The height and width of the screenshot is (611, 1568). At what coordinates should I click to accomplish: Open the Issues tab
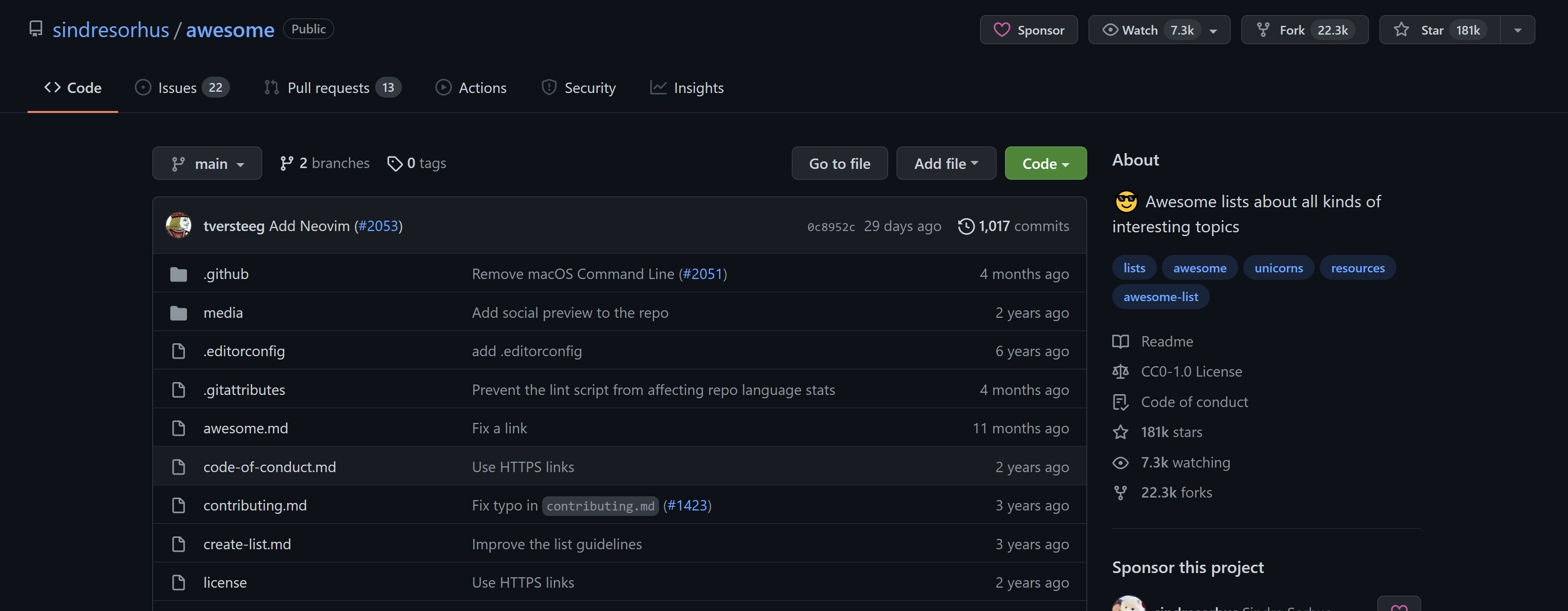182,88
